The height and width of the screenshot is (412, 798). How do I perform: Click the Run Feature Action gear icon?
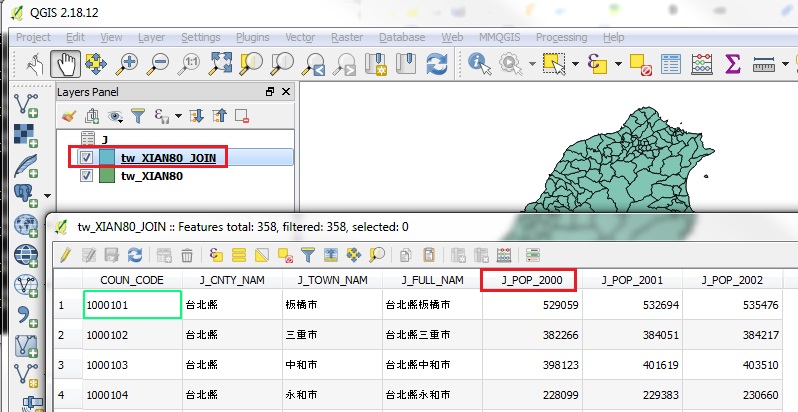coord(510,64)
